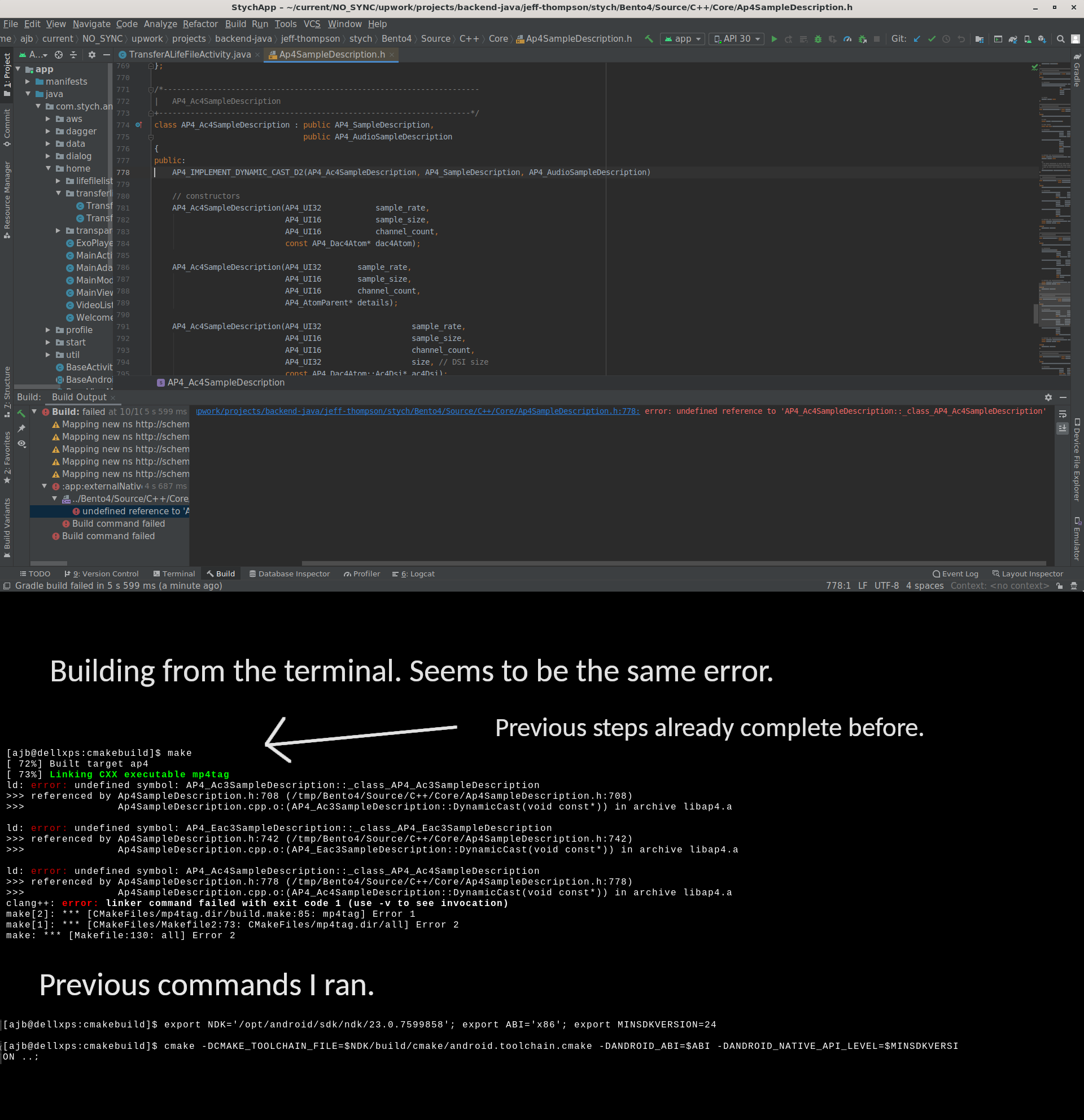Open the Refactor menu
The width and height of the screenshot is (1084, 1120).
click(200, 24)
